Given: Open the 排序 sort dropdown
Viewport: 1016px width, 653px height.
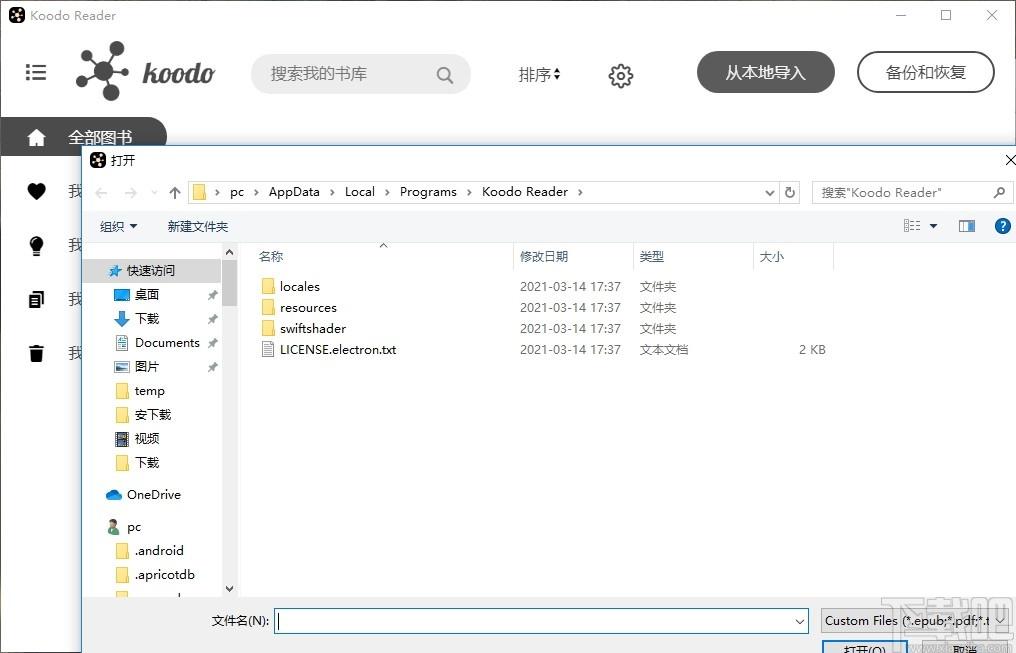Looking at the screenshot, I should click(539, 74).
